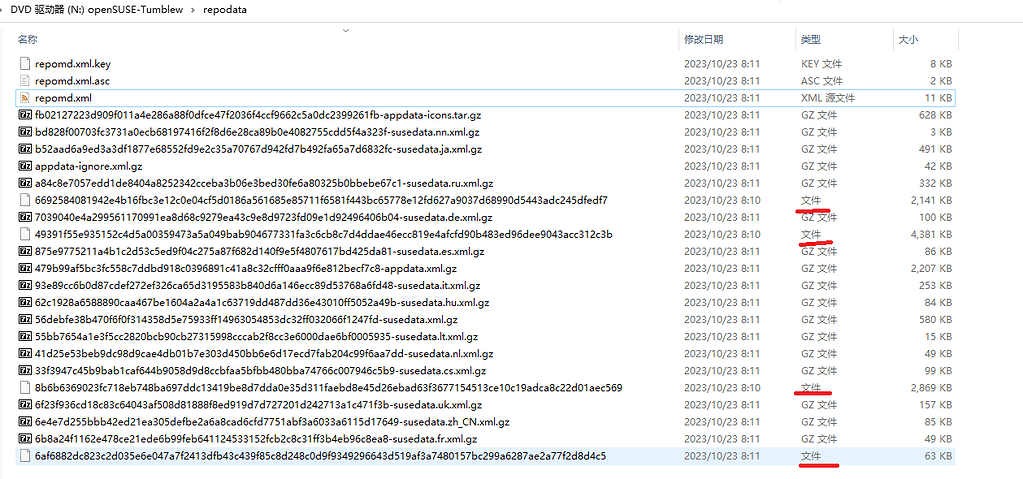Click the susedata.zh_CN.xml.gz archive icon

[25, 422]
